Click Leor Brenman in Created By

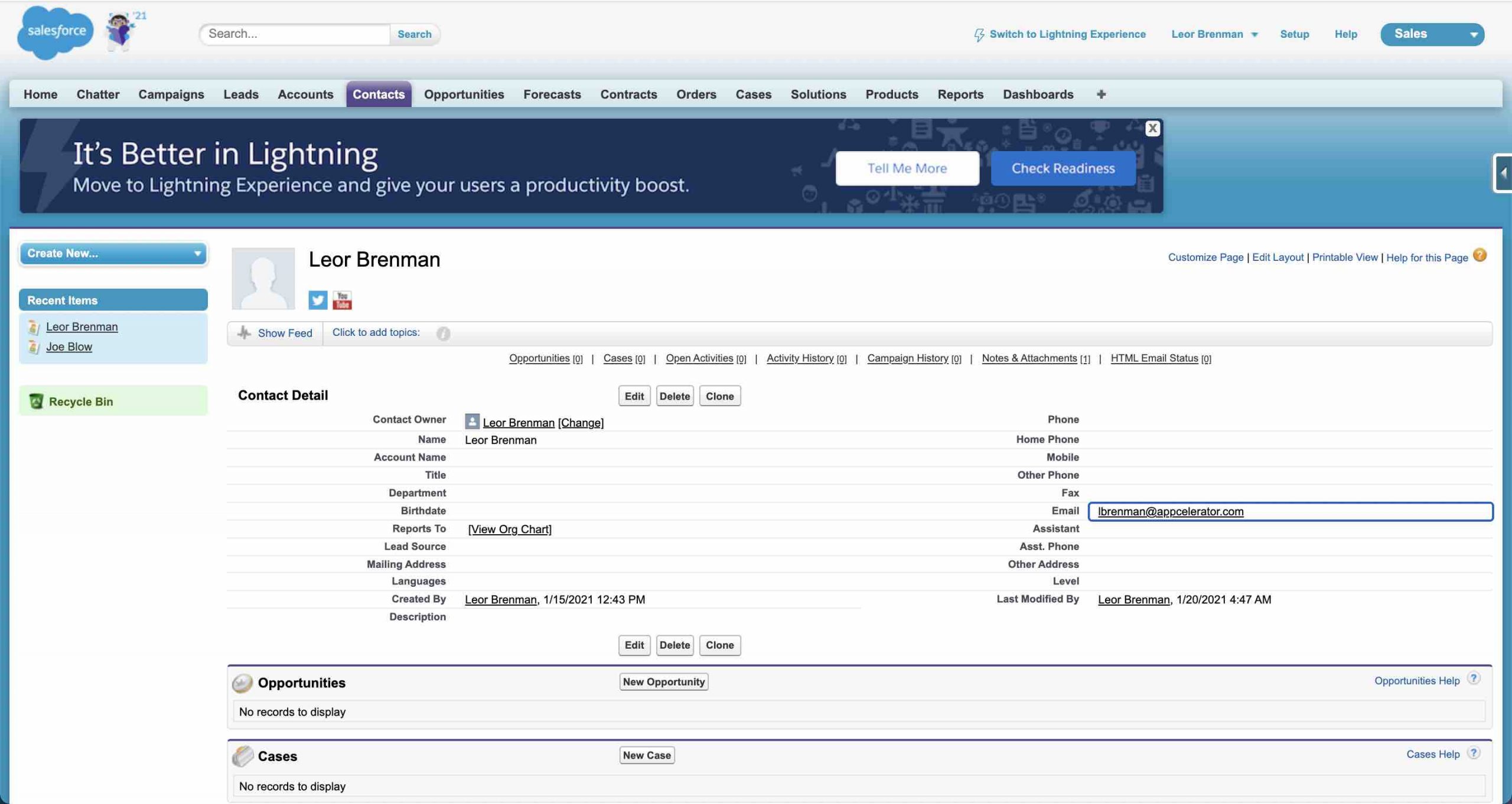coord(501,600)
